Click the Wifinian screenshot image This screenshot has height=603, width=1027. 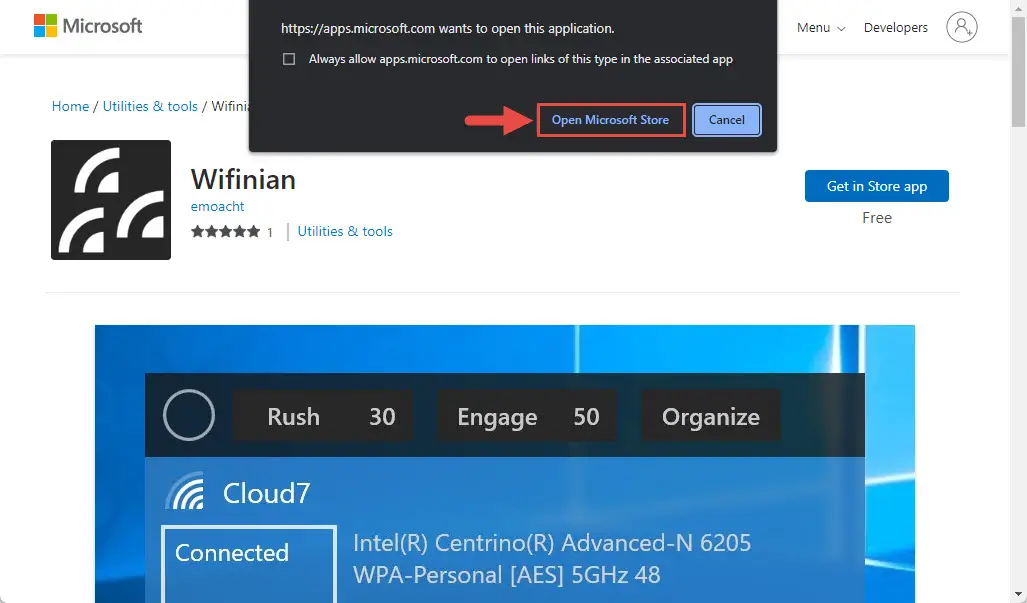pos(504,464)
